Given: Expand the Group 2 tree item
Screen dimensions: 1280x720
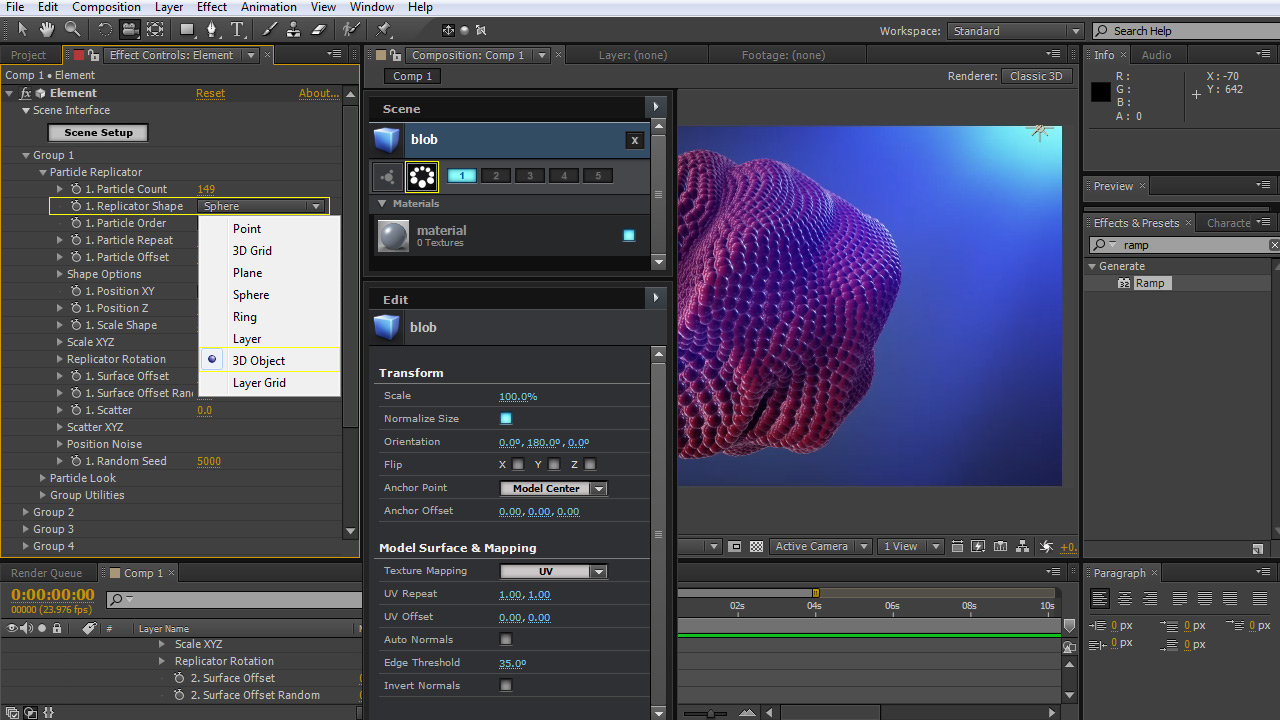Looking at the screenshot, I should [25, 512].
